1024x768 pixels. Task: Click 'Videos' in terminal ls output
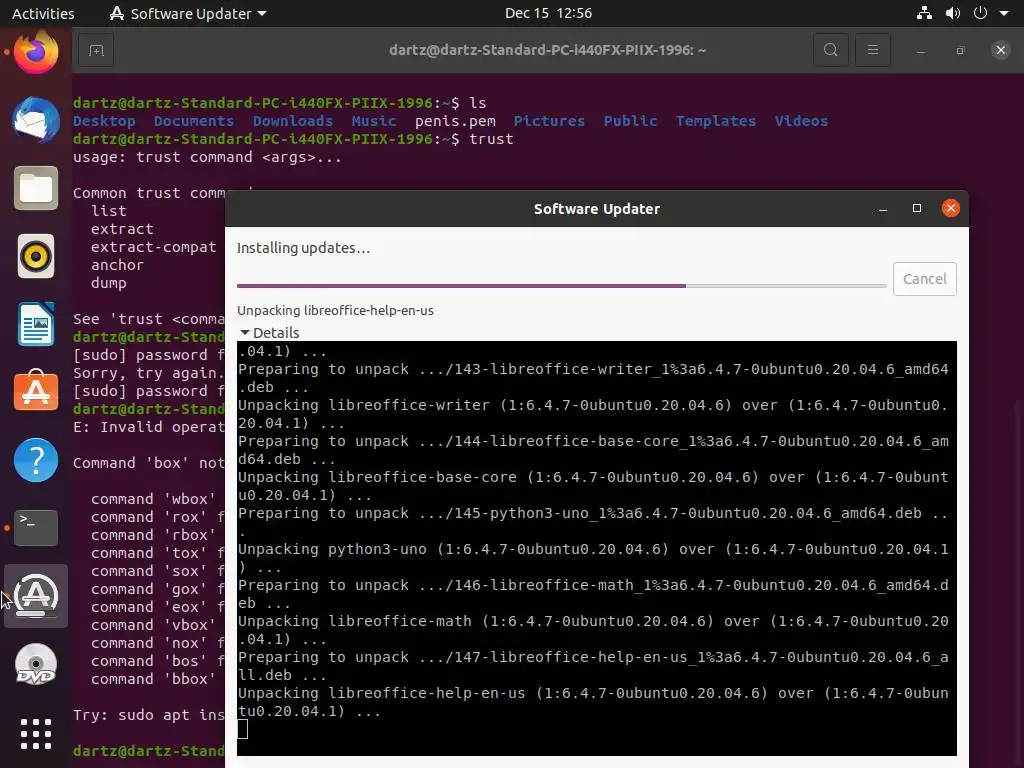pos(801,121)
